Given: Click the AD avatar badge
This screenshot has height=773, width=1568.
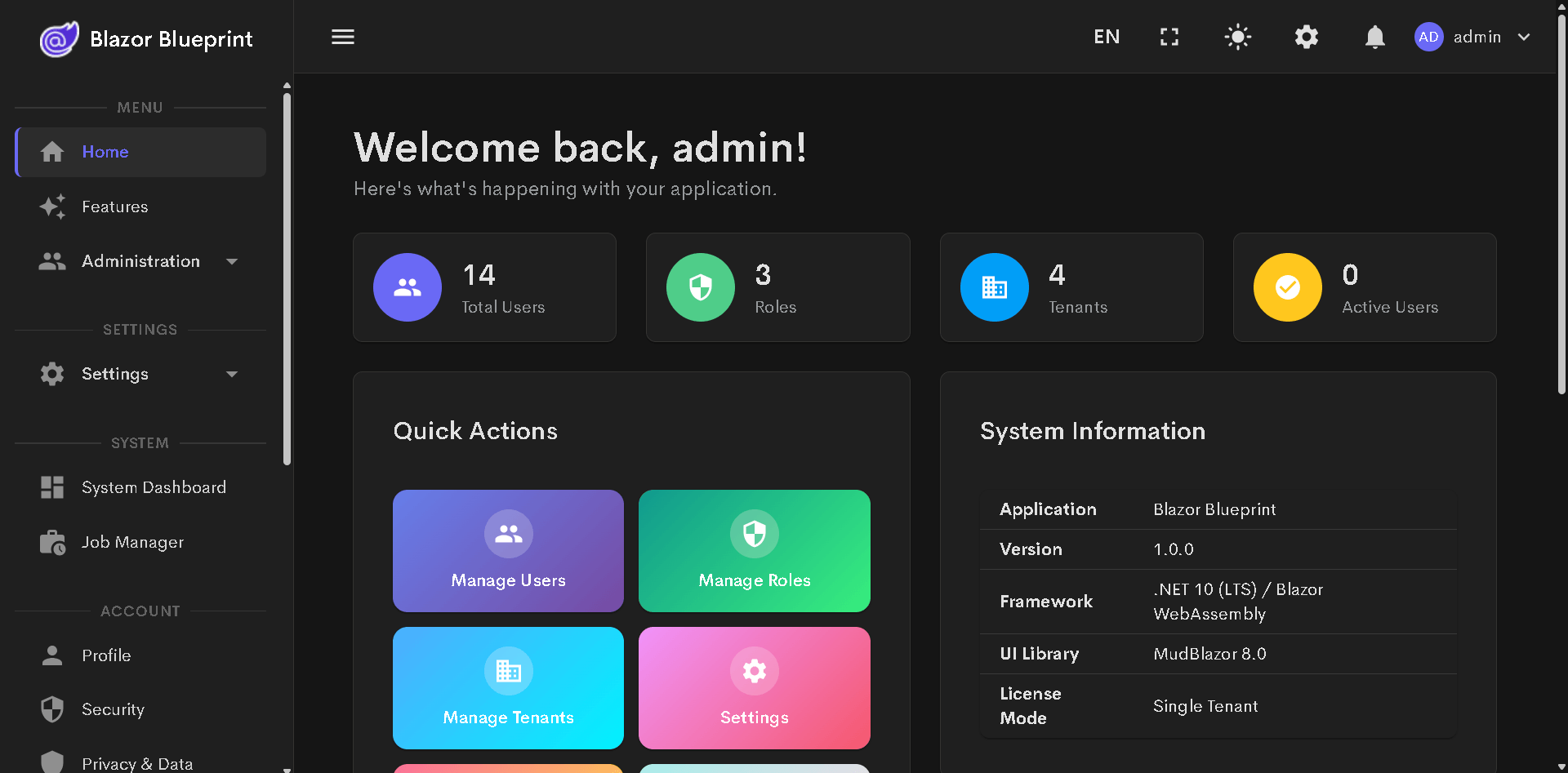Looking at the screenshot, I should (1428, 37).
